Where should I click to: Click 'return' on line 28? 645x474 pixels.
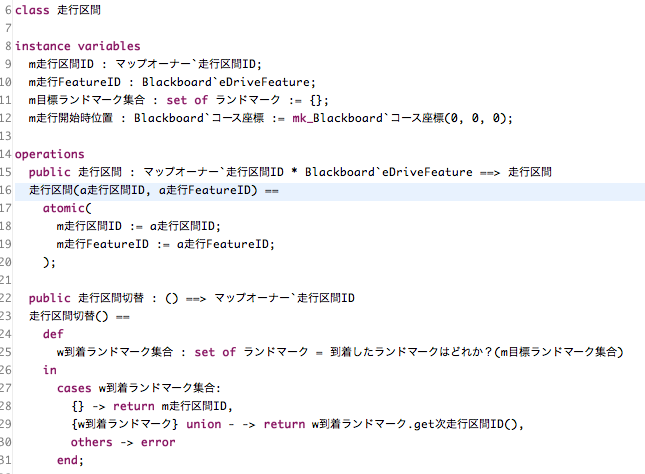pos(134,407)
